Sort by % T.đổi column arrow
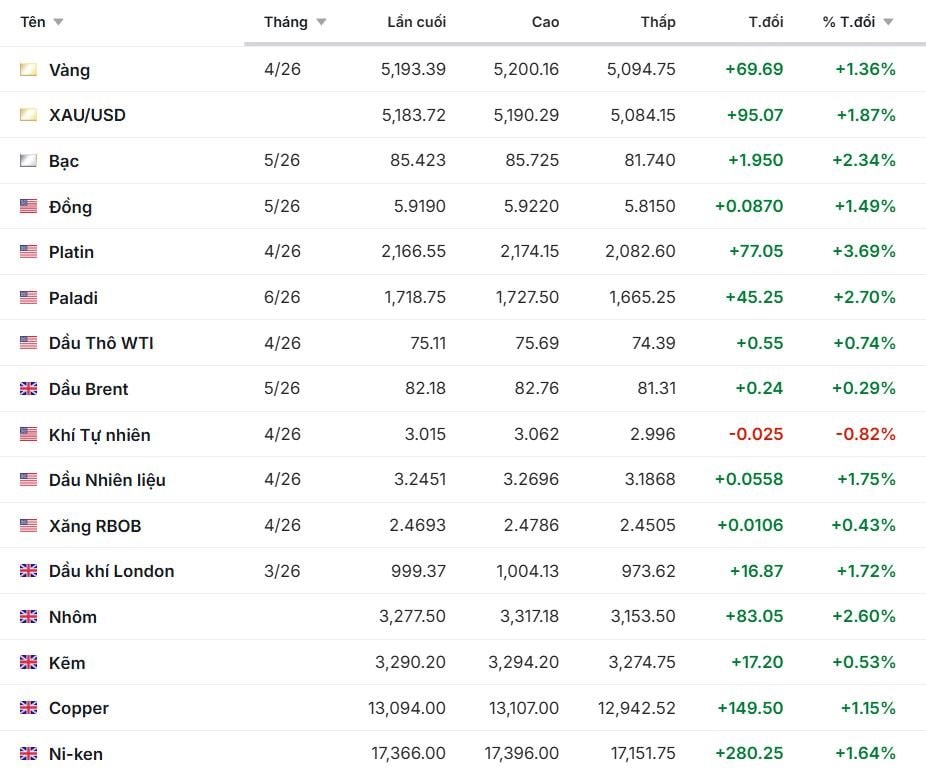Viewport: 926px width, 773px height. [x=888, y=22]
